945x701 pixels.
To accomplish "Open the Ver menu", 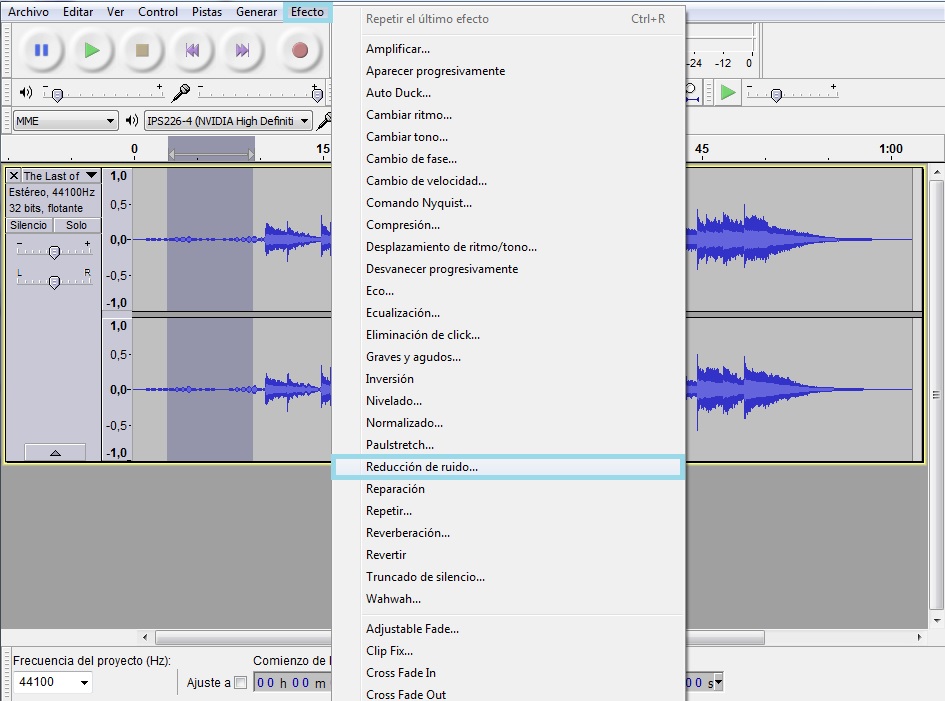I will 115,11.
